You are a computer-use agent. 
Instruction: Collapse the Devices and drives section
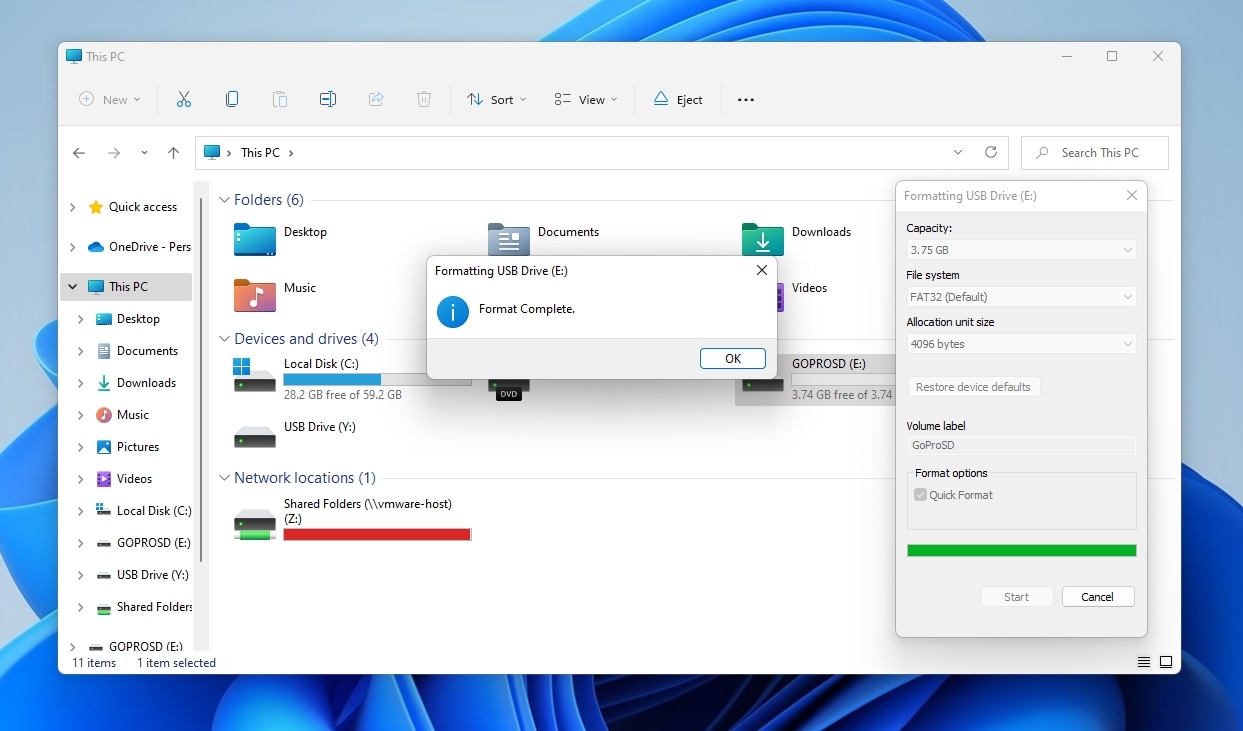tap(224, 339)
